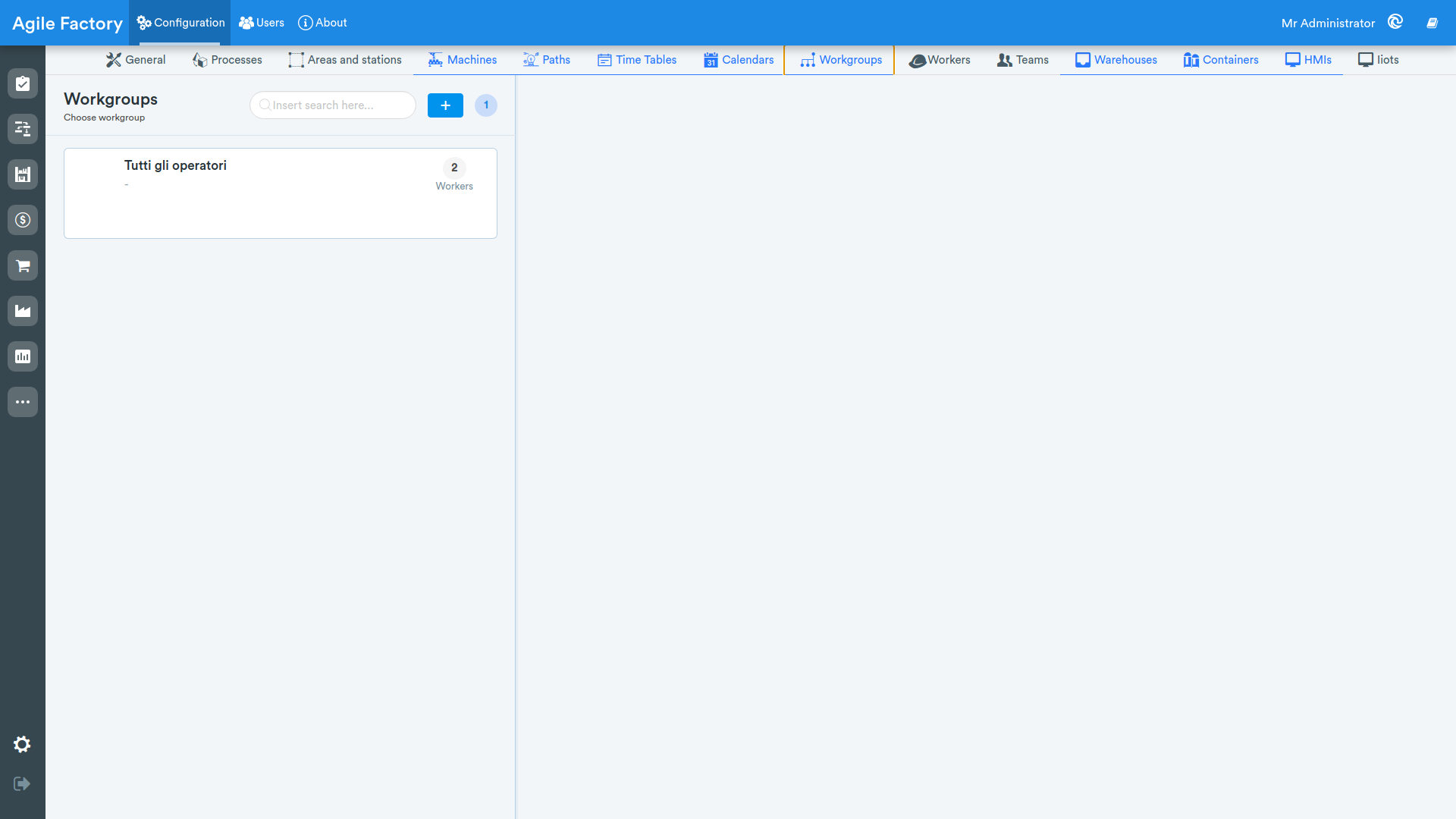Switch to the Areas and stations tab
1456x819 pixels.
(345, 60)
